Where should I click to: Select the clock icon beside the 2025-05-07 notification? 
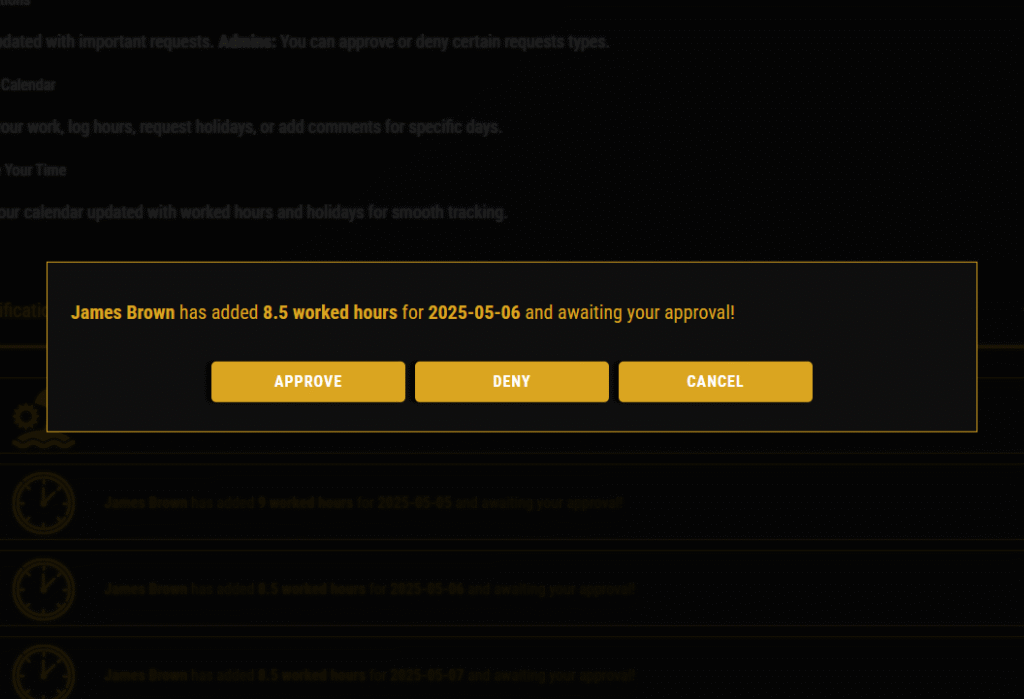tap(43, 673)
